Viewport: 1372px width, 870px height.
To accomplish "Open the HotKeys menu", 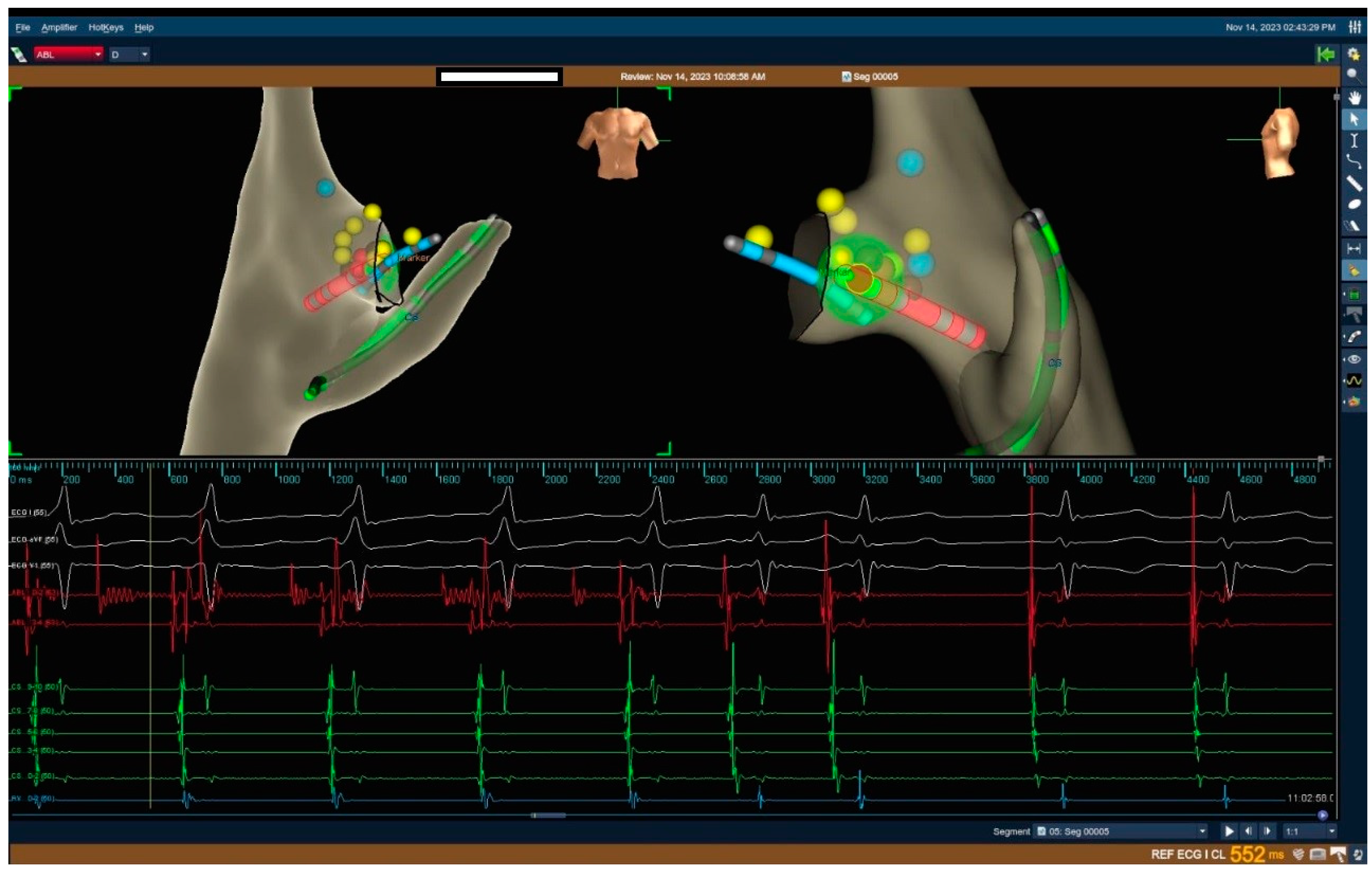I will click(x=105, y=27).
